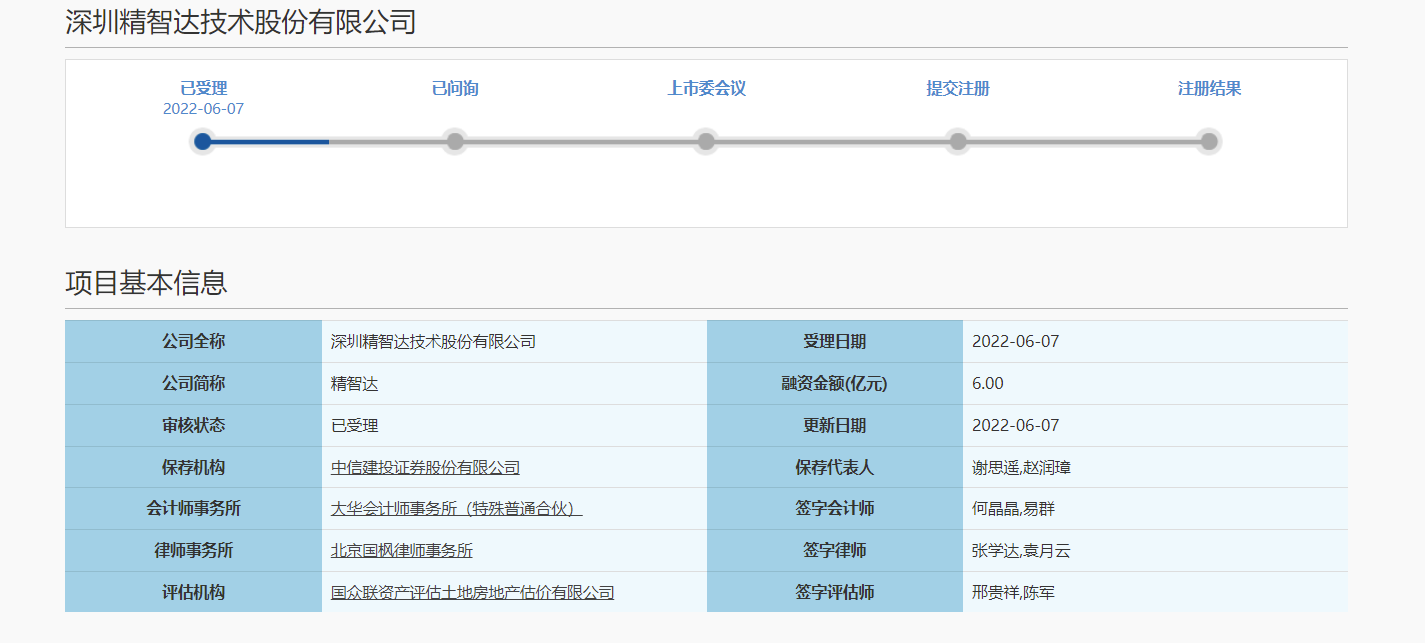
Task: Click the 签字律师 header cell
Action: (x=835, y=550)
